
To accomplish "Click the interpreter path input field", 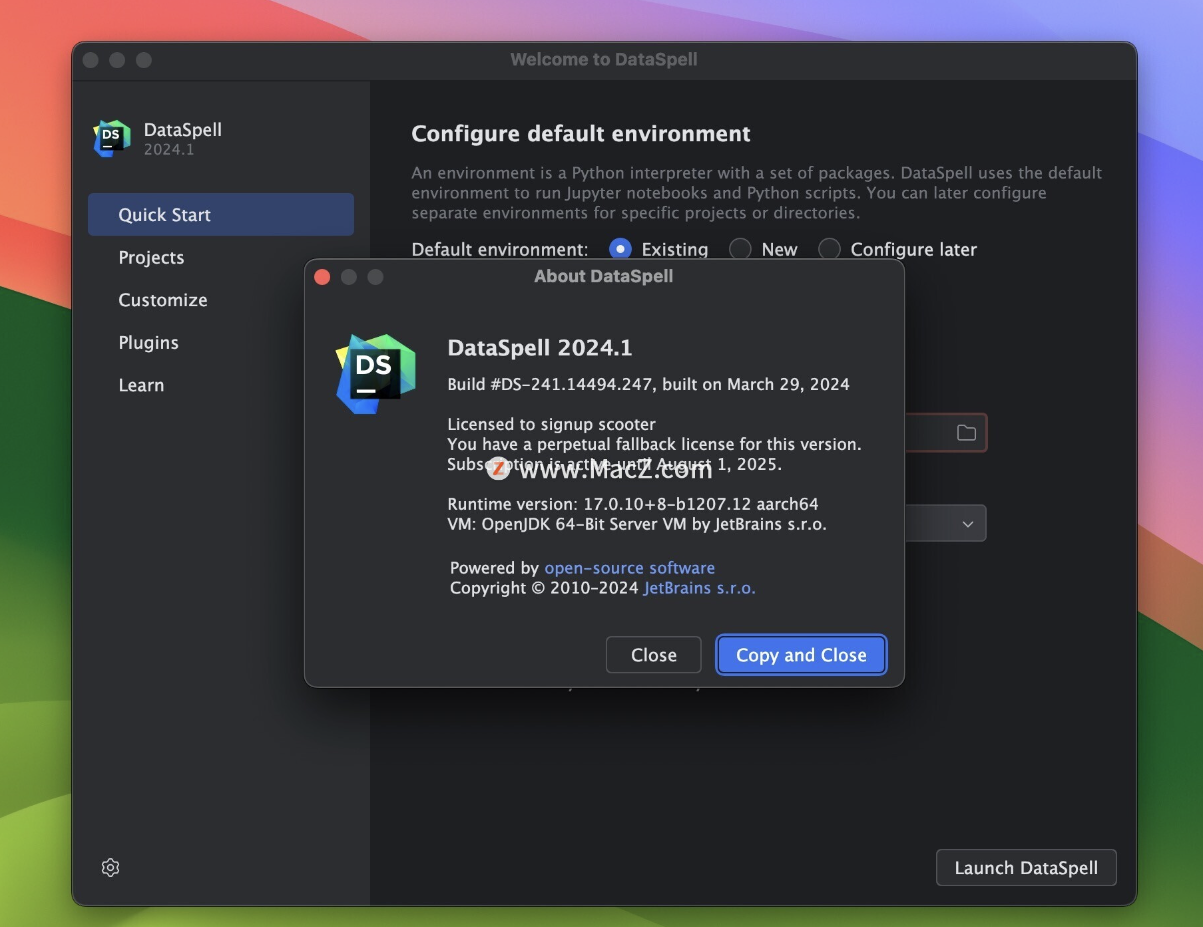I will coord(945,433).
